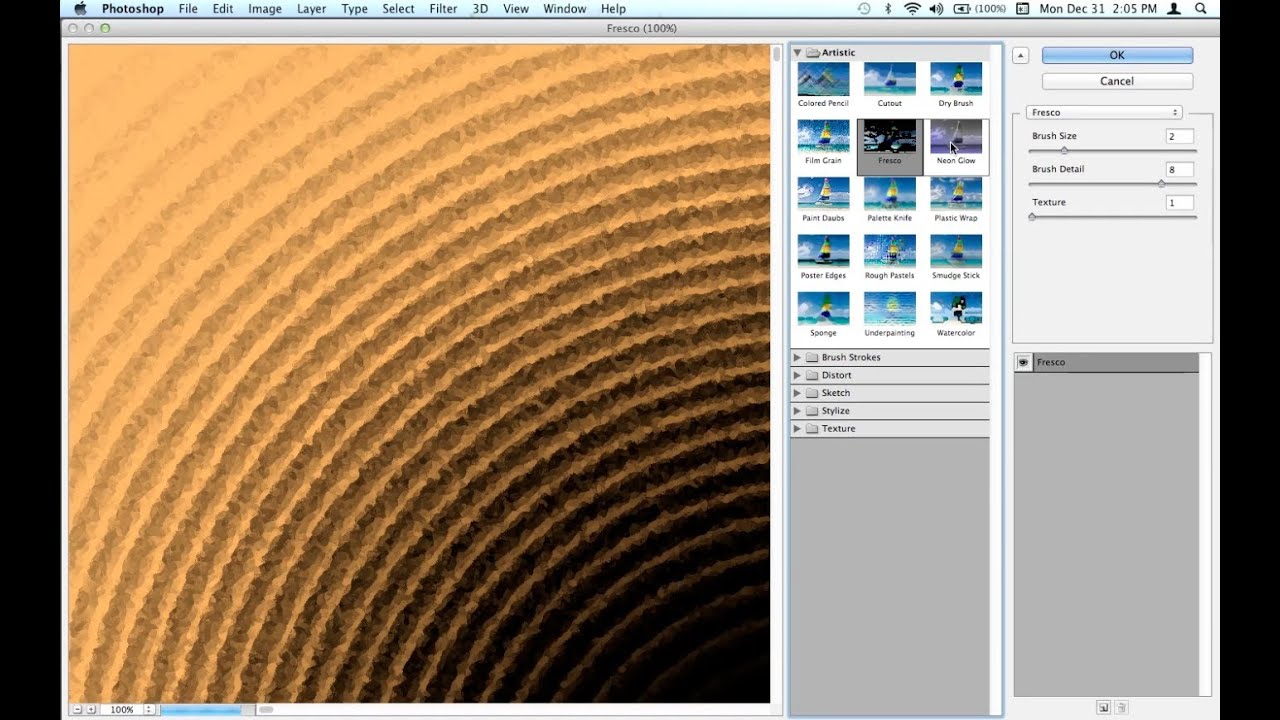Click the volume icon in menu bar
1280x720 pixels.
[x=936, y=9]
